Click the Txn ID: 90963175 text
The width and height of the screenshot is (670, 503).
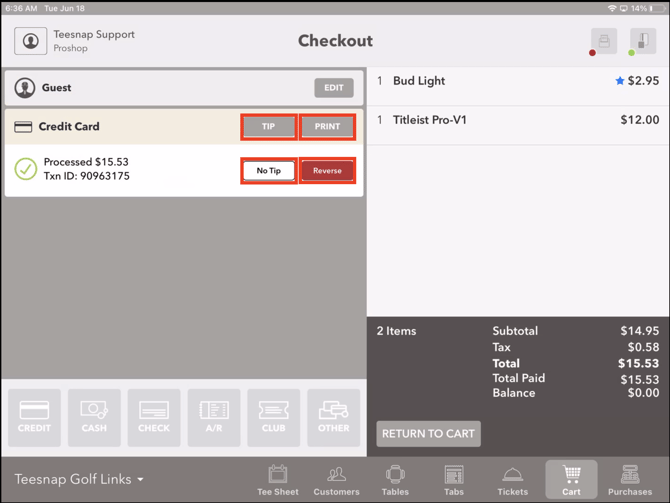[x=86, y=176]
